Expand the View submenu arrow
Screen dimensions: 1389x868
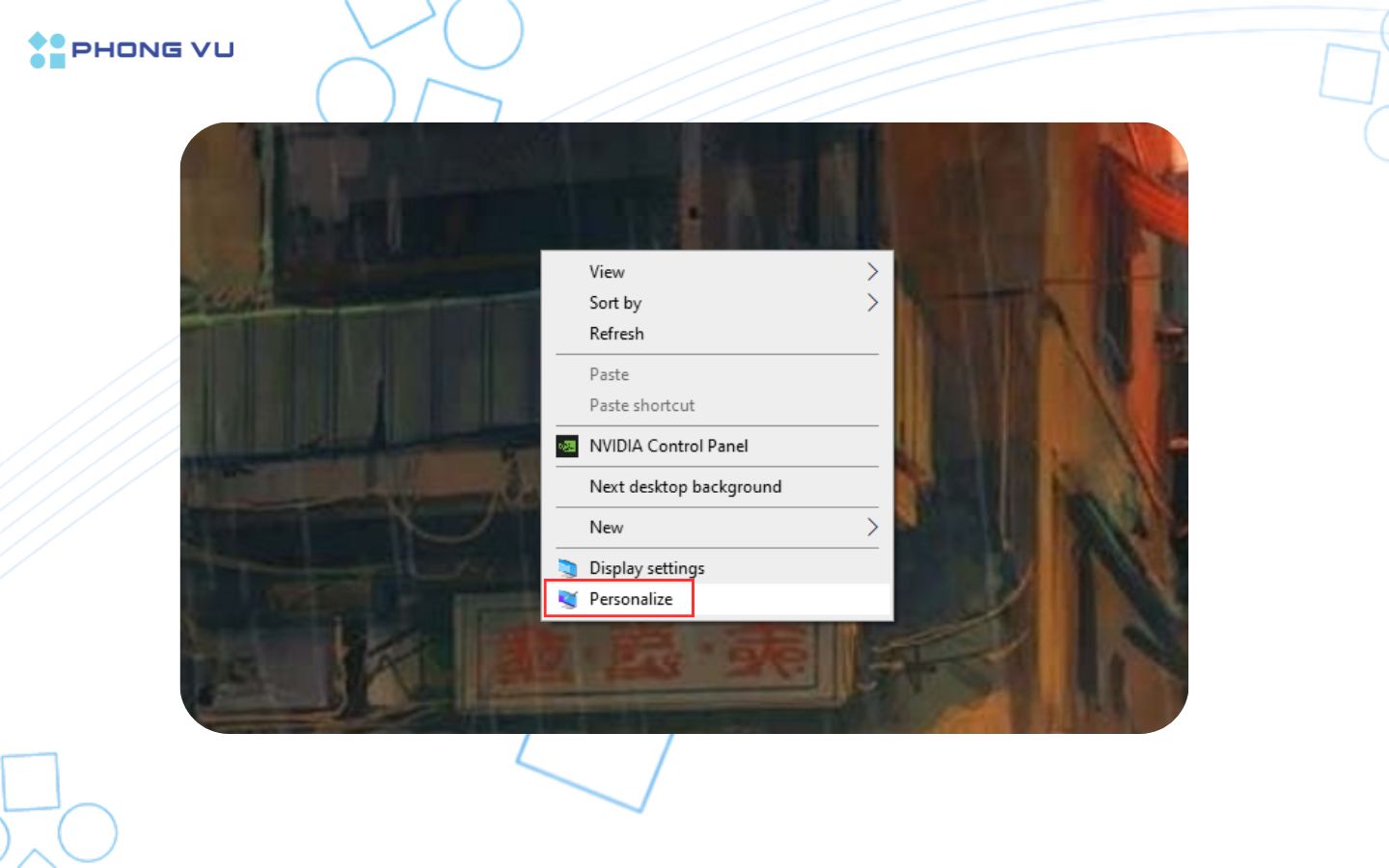point(872,272)
